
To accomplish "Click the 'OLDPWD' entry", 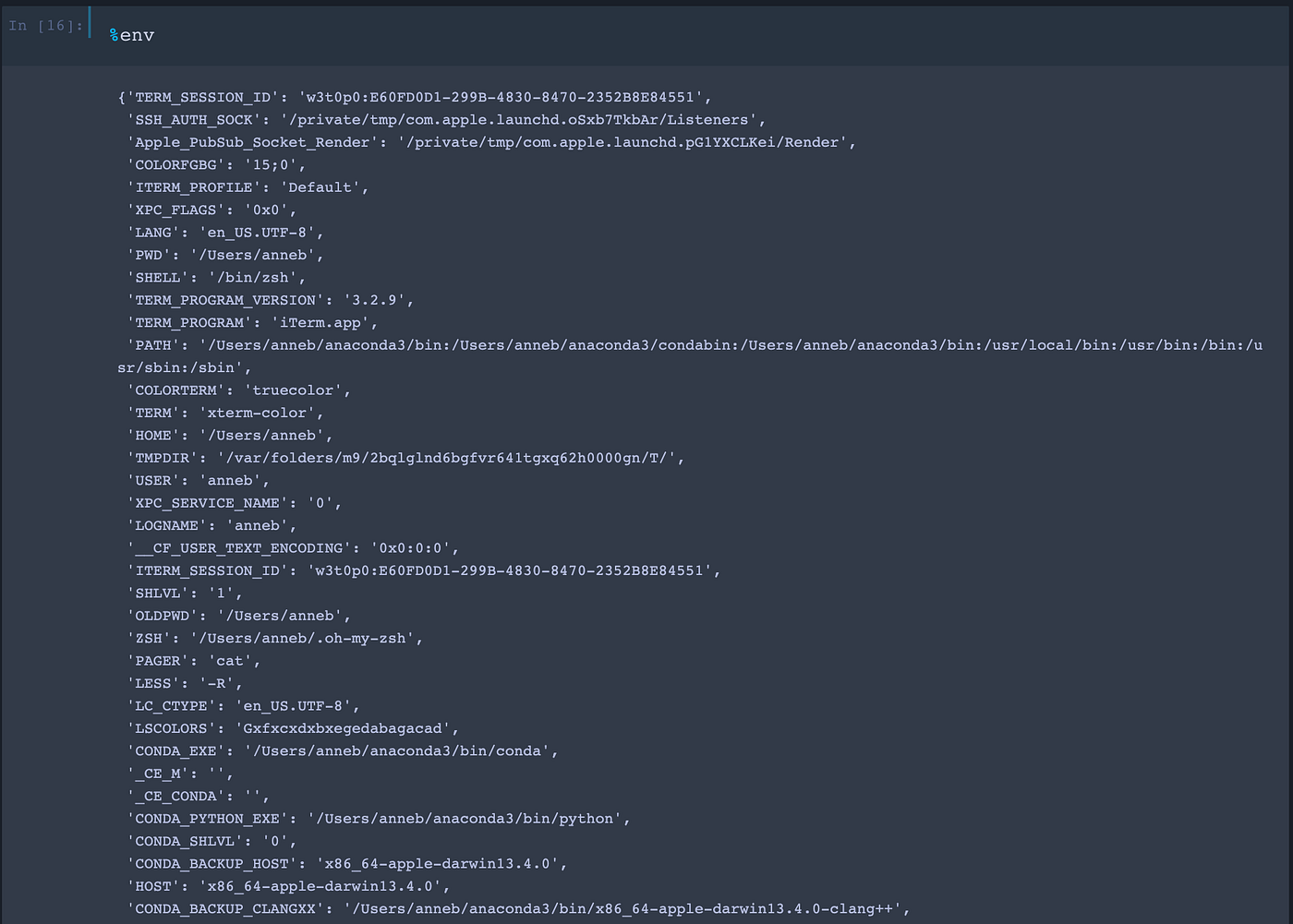I will click(238, 616).
